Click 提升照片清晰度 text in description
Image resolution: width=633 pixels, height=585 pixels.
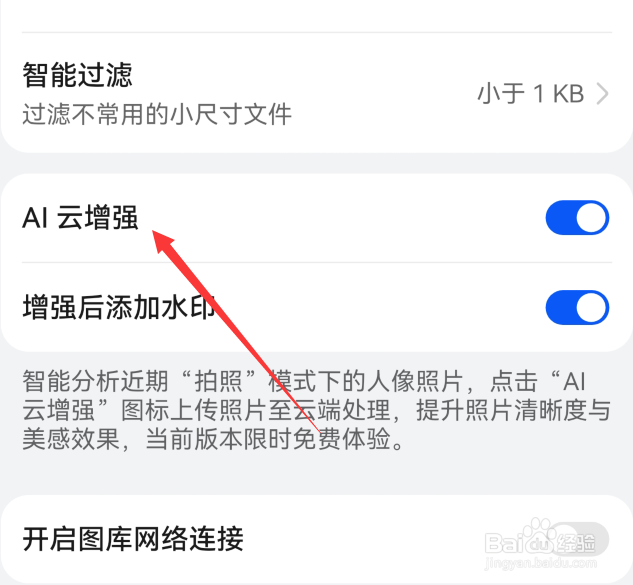pos(501,410)
